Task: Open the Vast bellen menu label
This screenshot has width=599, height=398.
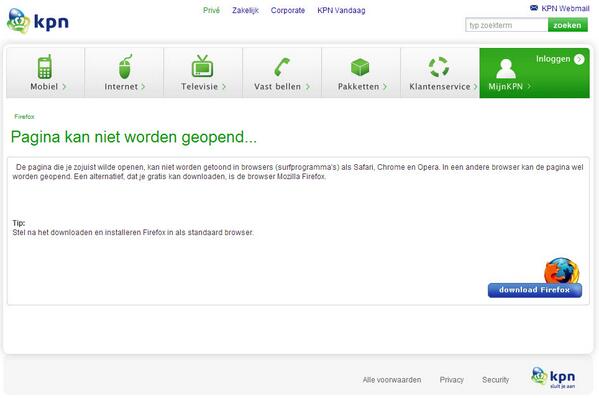Action: pyautogui.click(x=278, y=87)
